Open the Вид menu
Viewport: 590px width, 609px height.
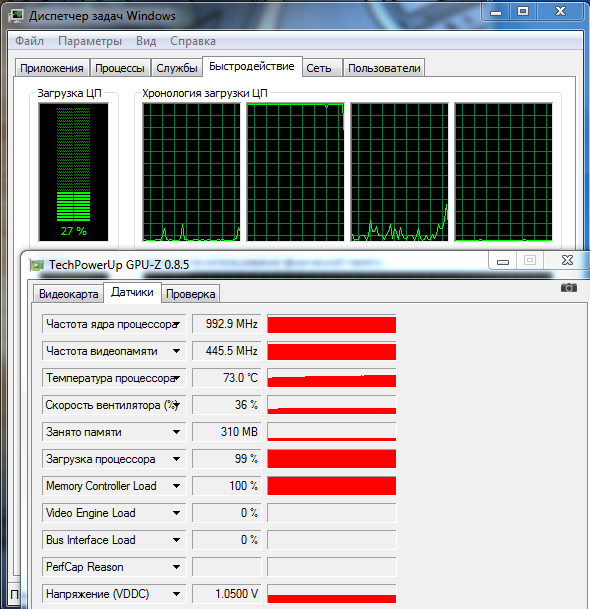coord(146,41)
